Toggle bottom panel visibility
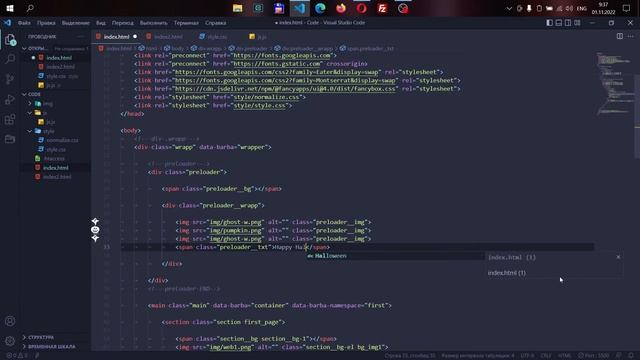 pyautogui.click(x=559, y=23)
